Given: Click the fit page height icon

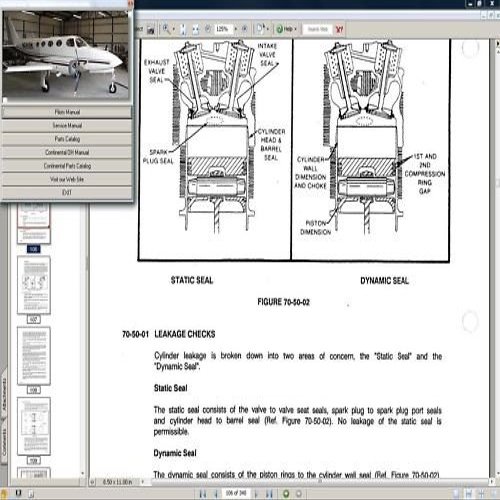Looking at the screenshot, I should [x=183, y=29].
